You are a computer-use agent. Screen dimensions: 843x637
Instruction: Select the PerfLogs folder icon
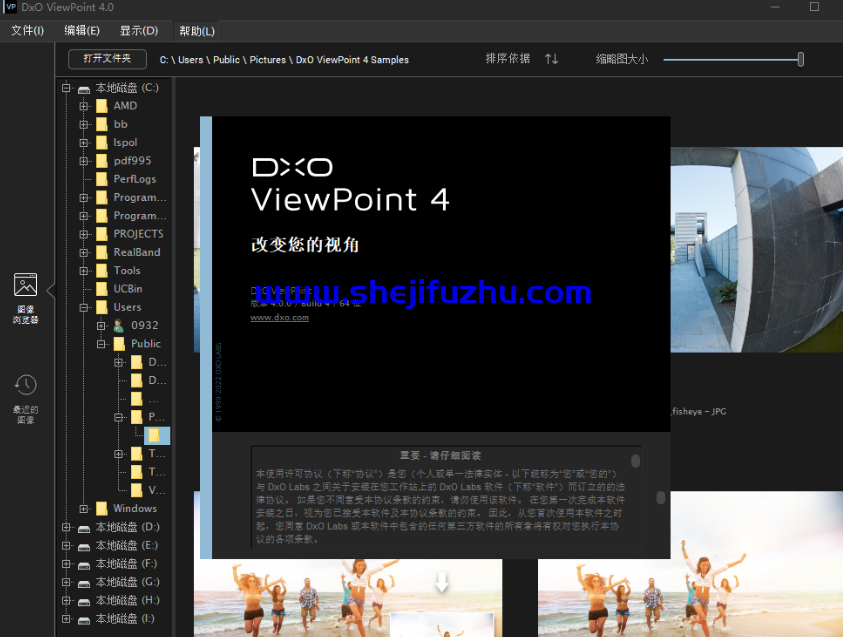(x=102, y=179)
